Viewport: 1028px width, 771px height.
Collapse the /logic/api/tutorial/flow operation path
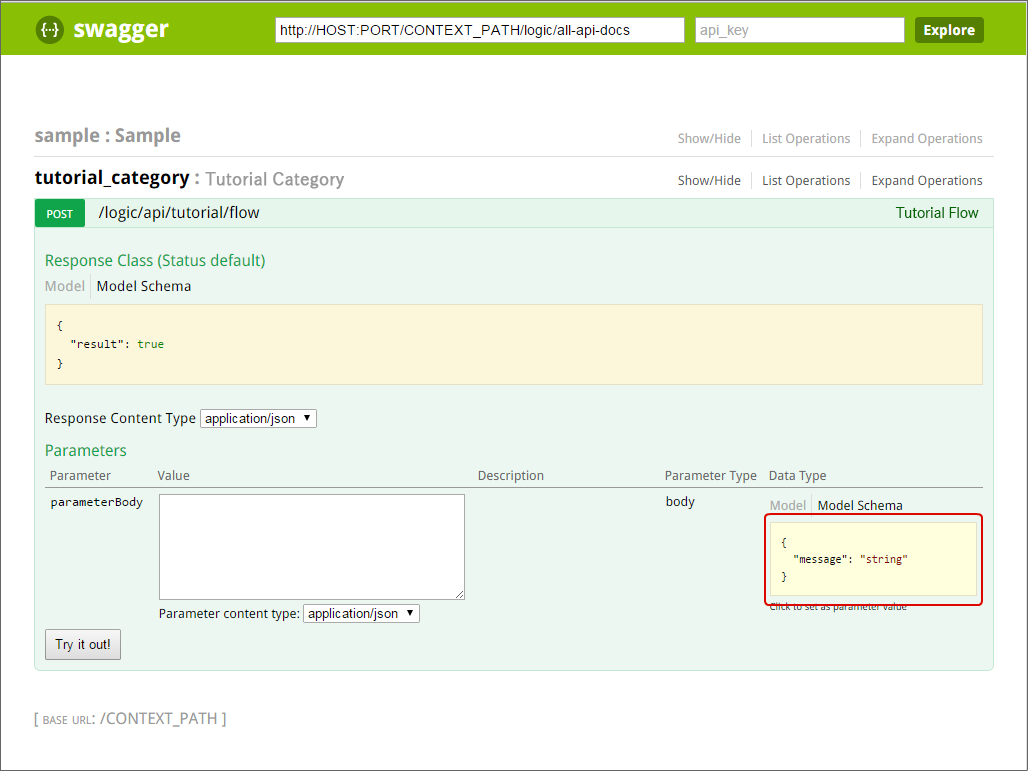point(179,212)
